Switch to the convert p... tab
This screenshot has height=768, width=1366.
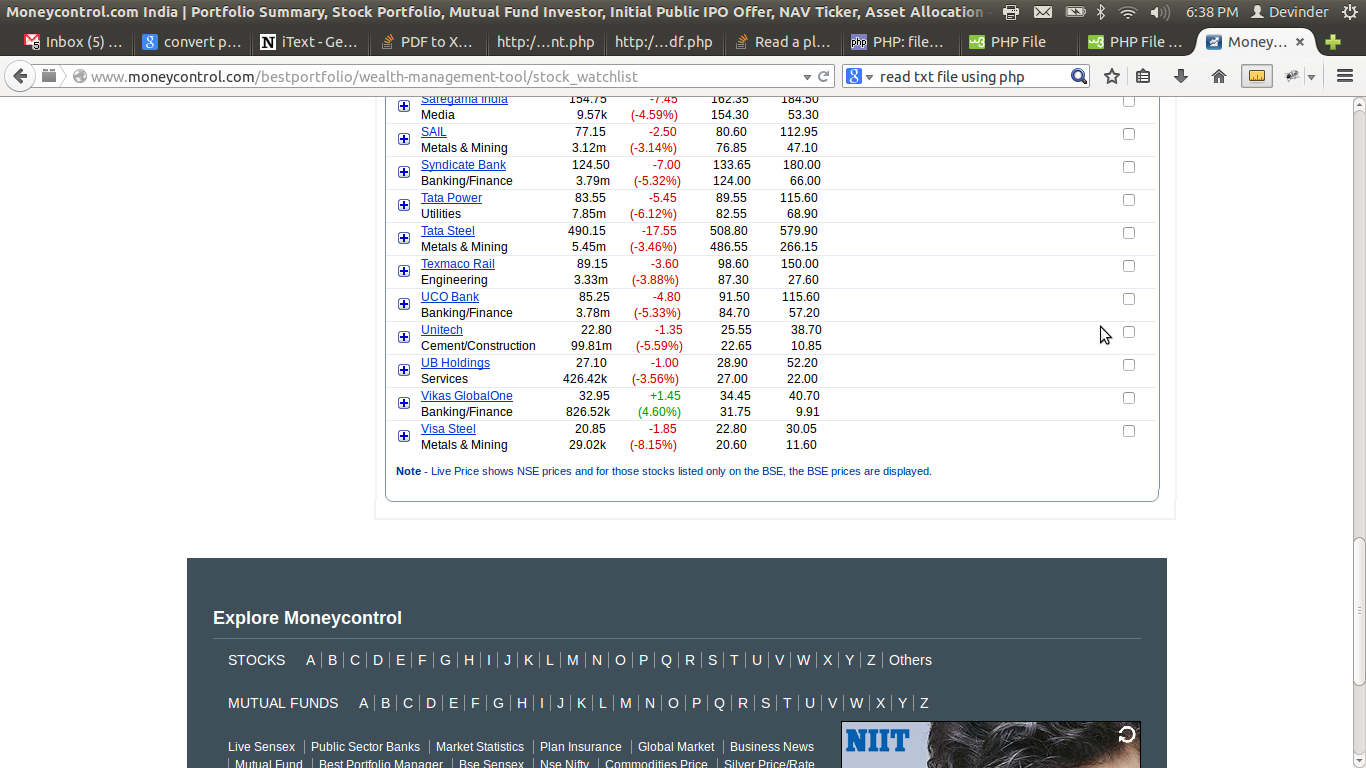coord(192,42)
